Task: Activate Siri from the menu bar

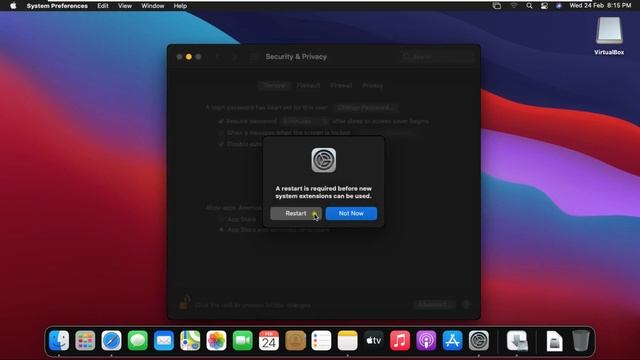Action: point(559,6)
